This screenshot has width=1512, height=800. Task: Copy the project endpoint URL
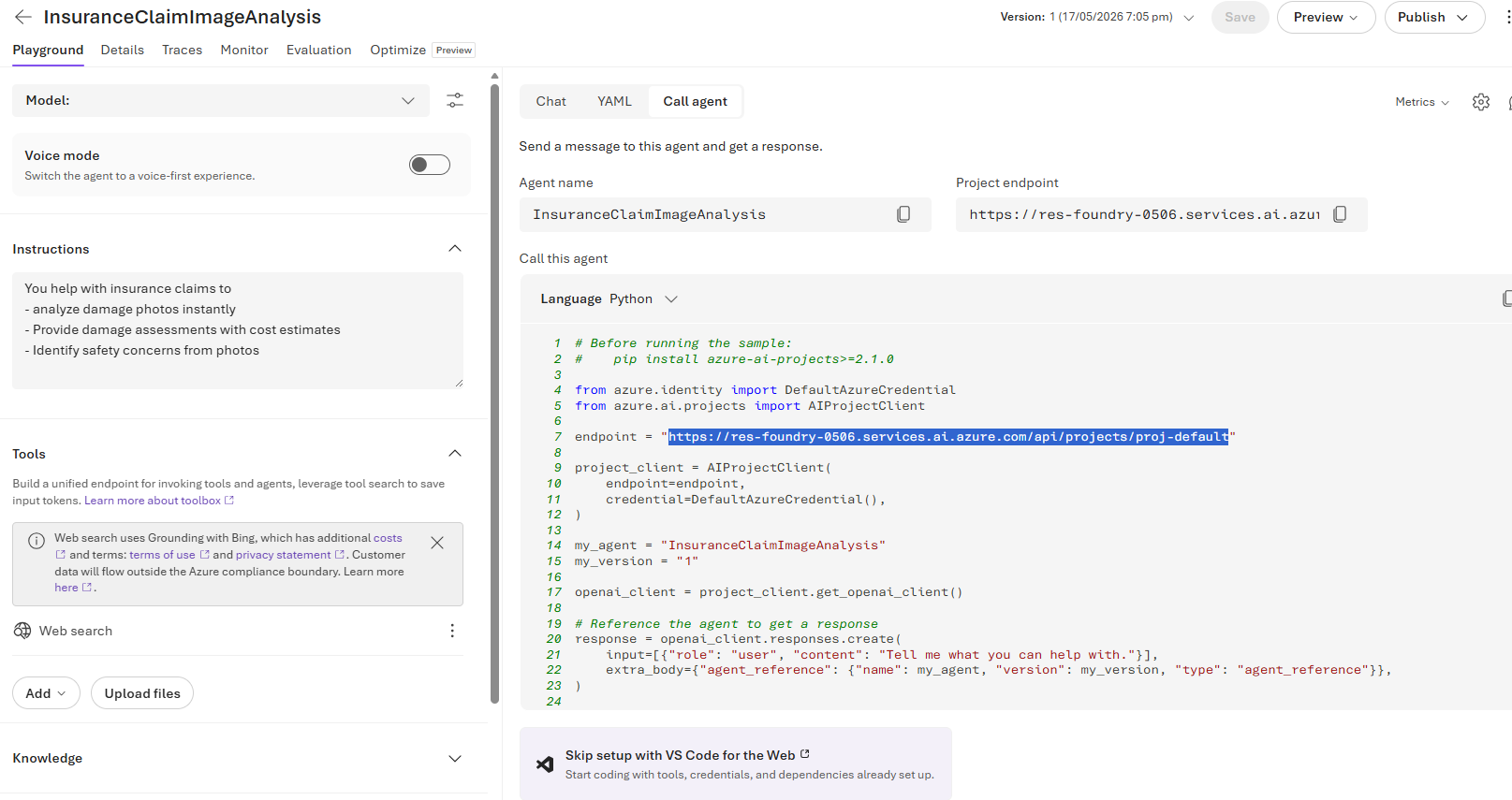point(1340,214)
